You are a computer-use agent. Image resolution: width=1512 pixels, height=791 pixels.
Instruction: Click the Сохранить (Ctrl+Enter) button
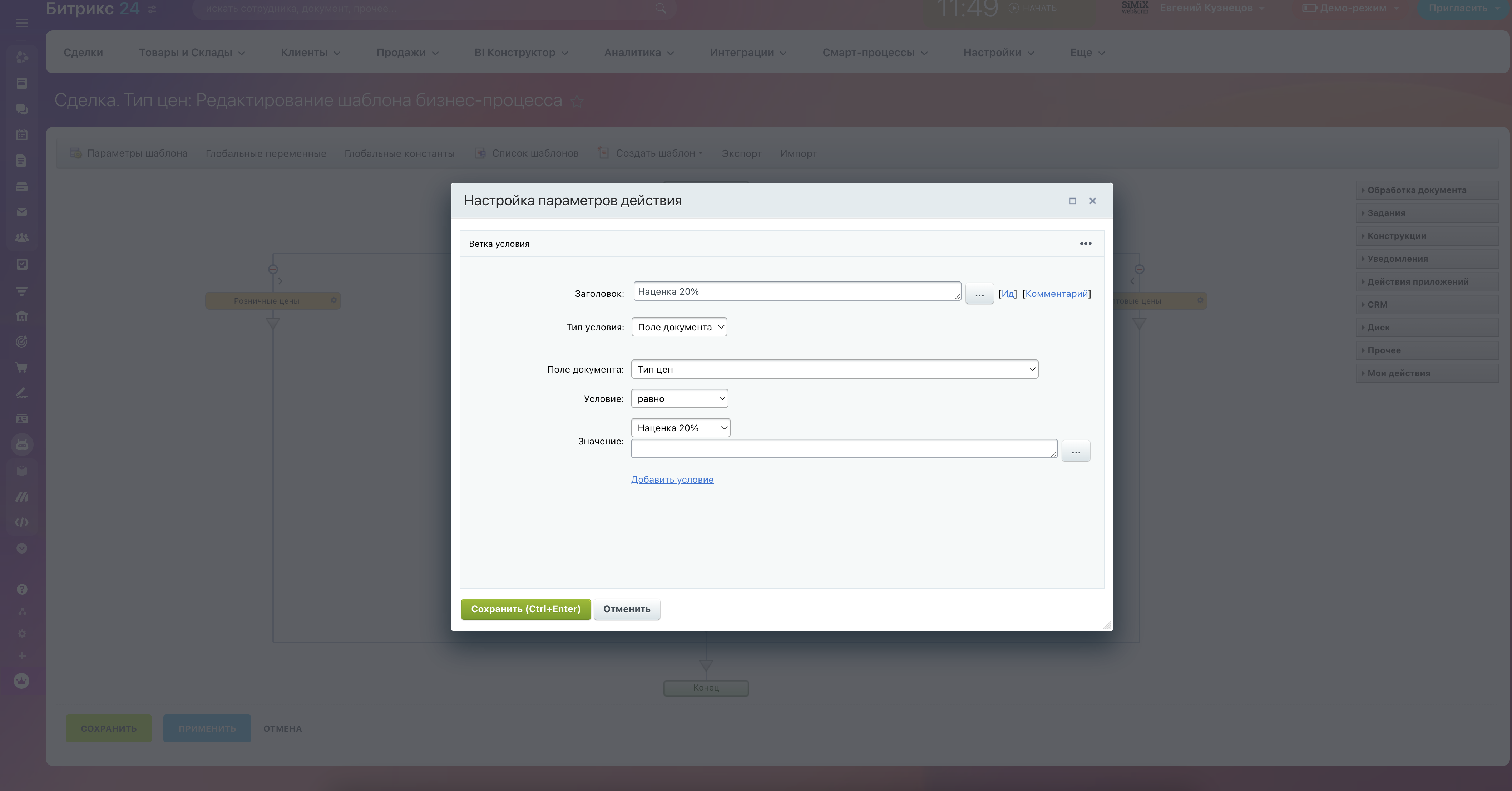click(x=525, y=609)
